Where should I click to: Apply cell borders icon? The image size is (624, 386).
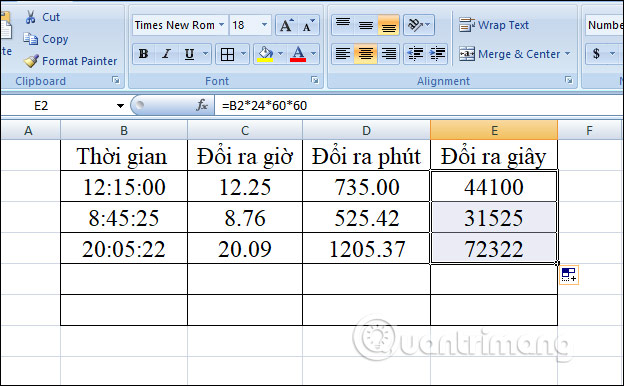(227, 54)
